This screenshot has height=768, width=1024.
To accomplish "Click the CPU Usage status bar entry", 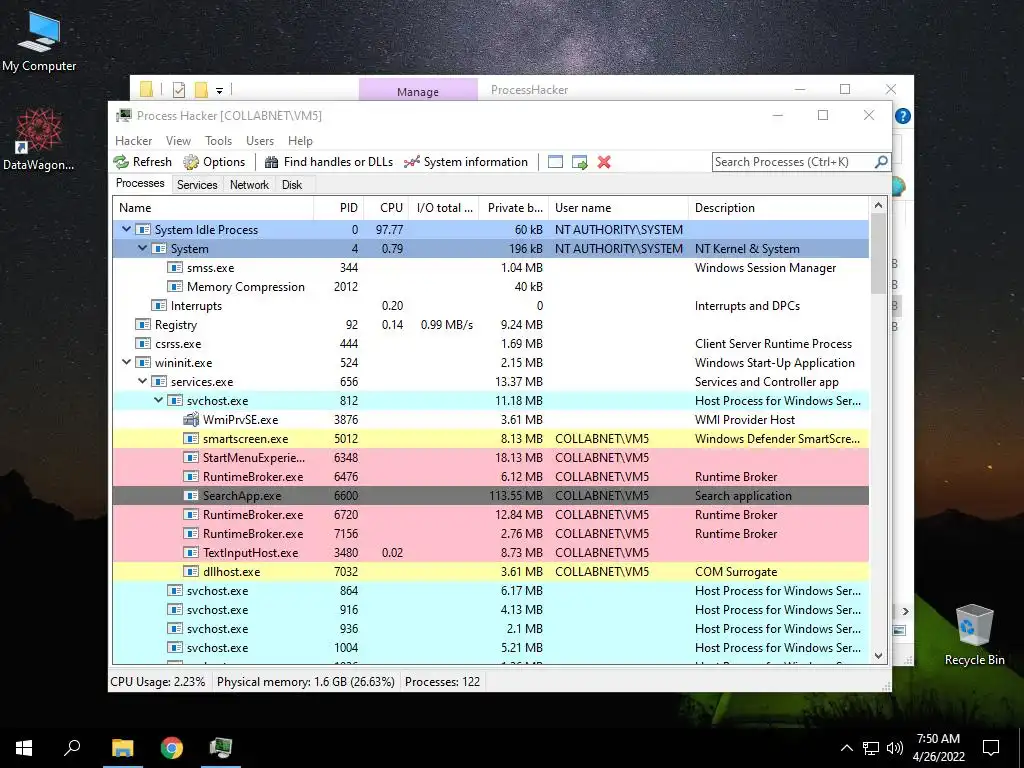I will click(158, 682).
